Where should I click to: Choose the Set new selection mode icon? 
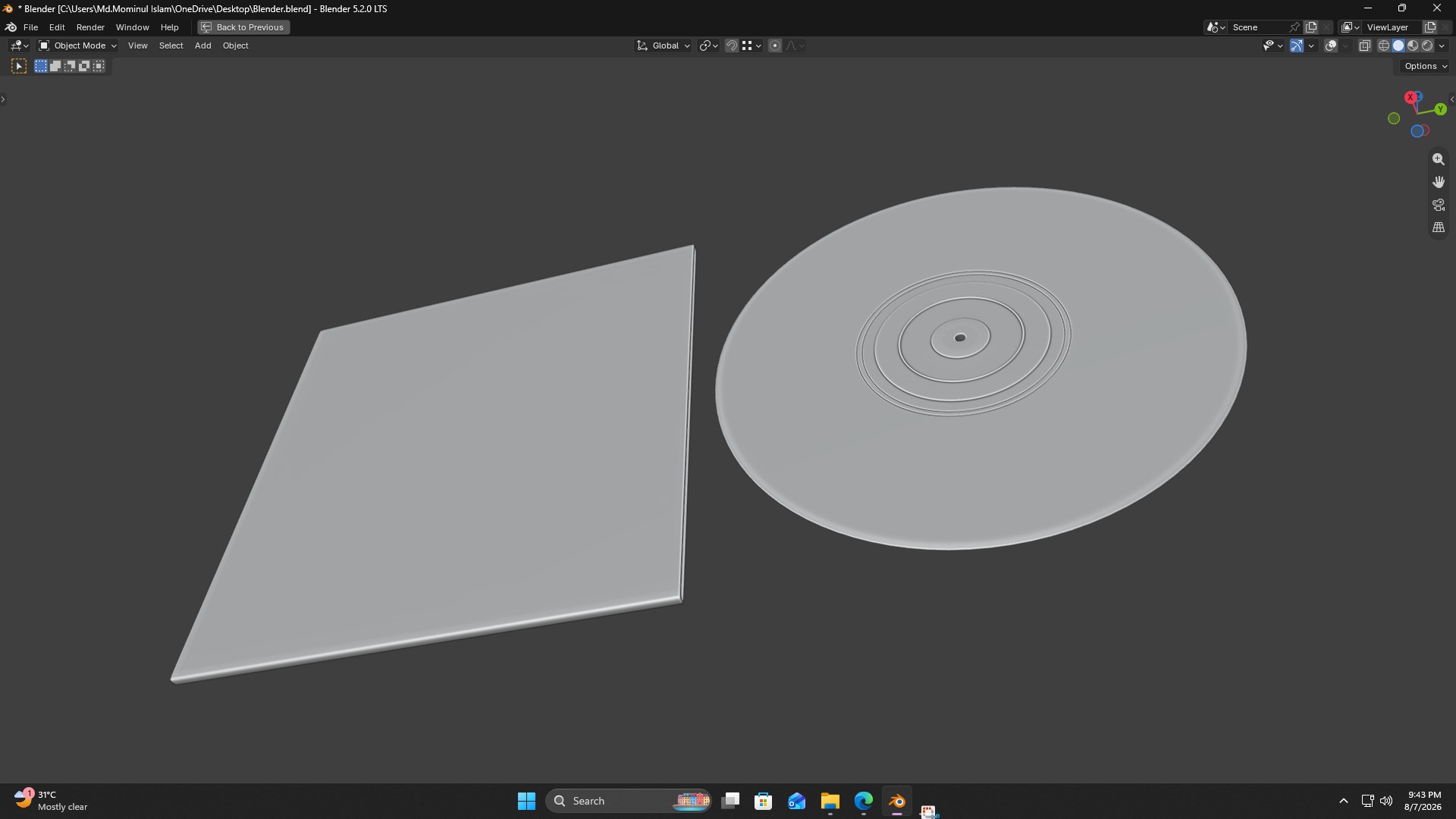point(41,67)
